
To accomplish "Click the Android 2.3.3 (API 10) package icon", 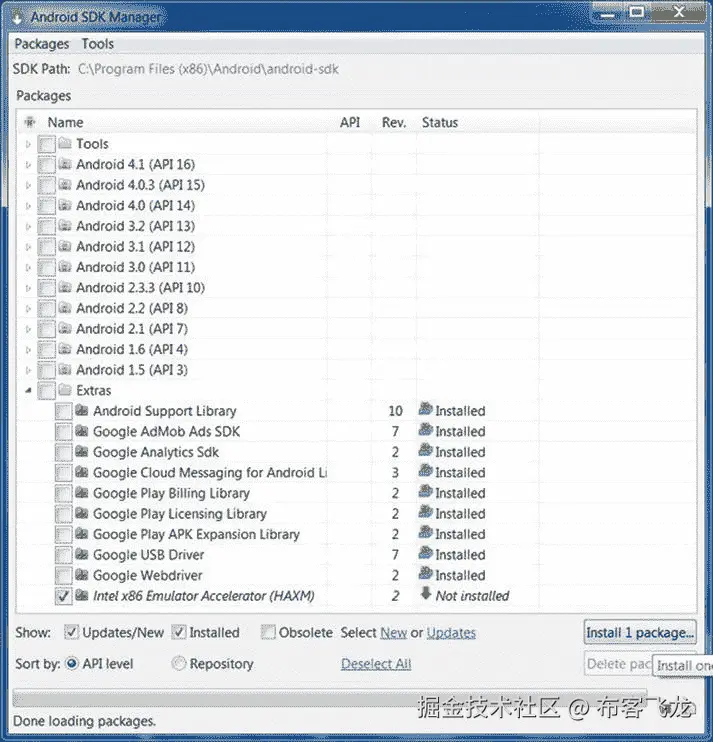I will click(65, 287).
